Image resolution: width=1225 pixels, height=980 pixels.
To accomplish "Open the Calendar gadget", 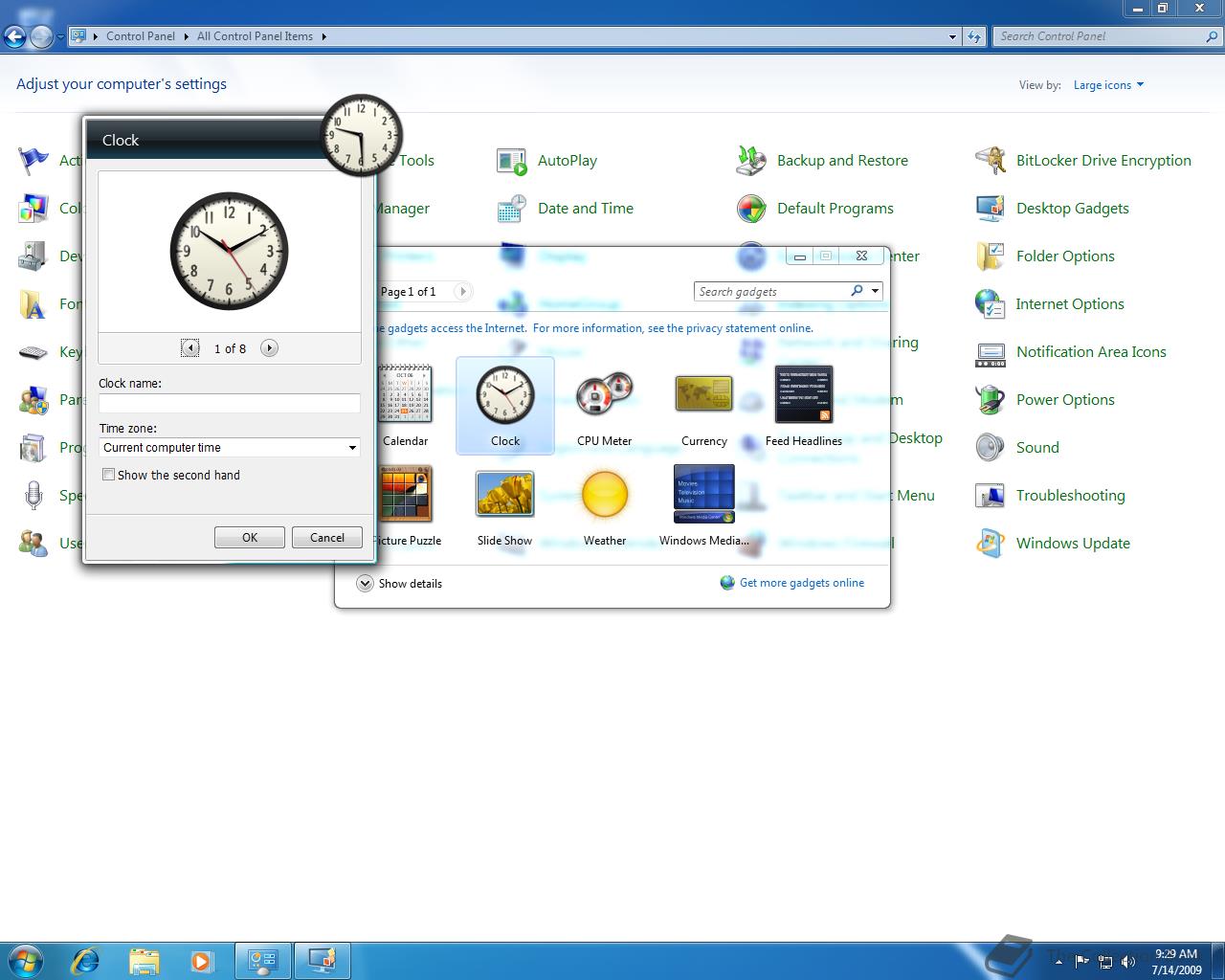I will 405,406.
